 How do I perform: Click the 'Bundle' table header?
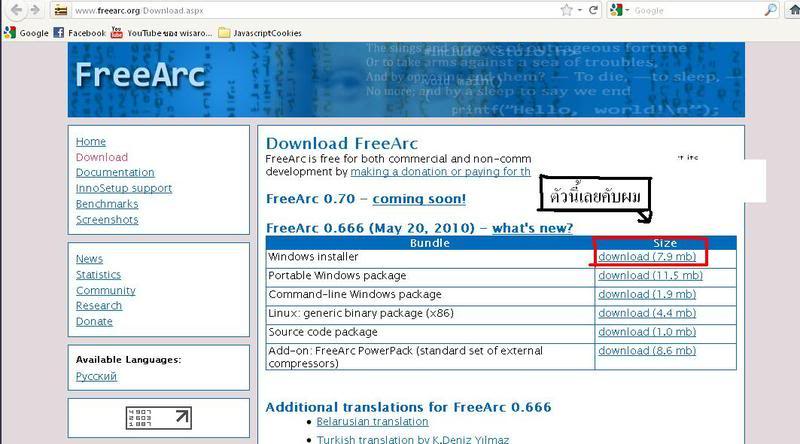[x=430, y=243]
